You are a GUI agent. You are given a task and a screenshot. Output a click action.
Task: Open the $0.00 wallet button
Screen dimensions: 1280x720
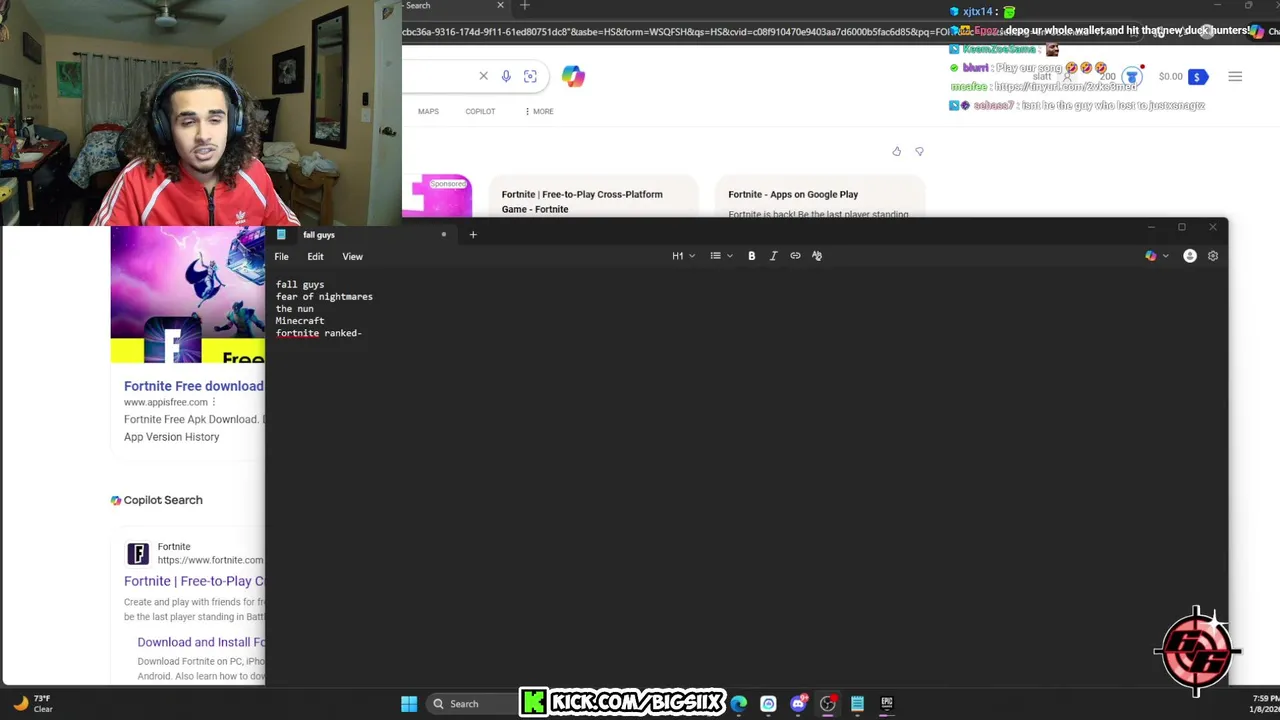tap(1183, 77)
